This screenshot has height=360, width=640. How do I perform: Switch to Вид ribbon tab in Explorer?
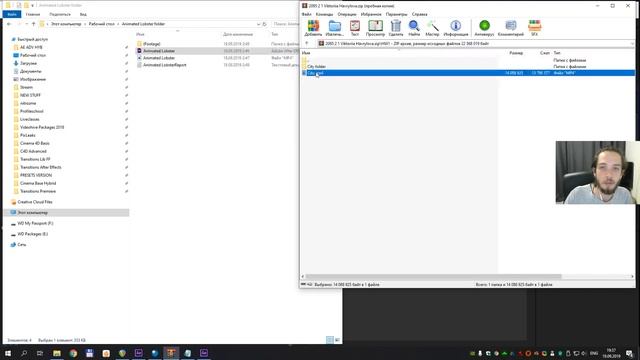point(83,14)
